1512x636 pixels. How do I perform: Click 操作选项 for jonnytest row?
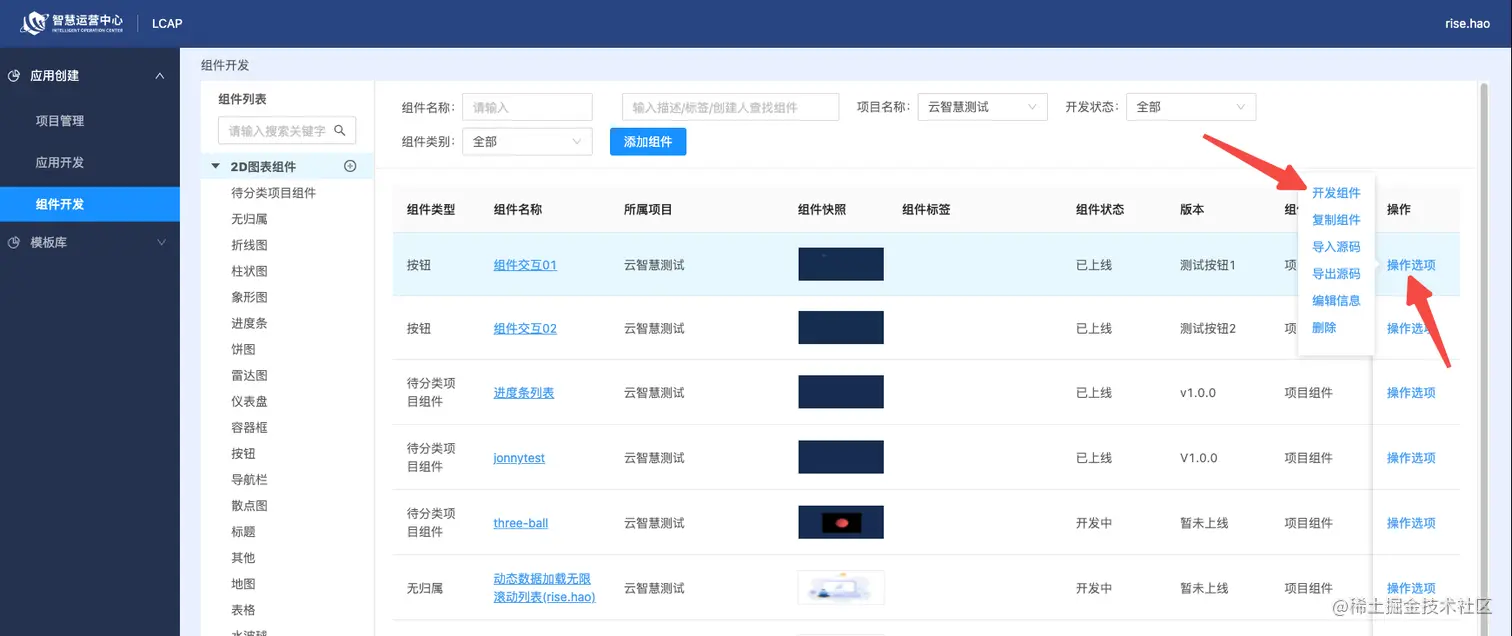[x=1411, y=458]
